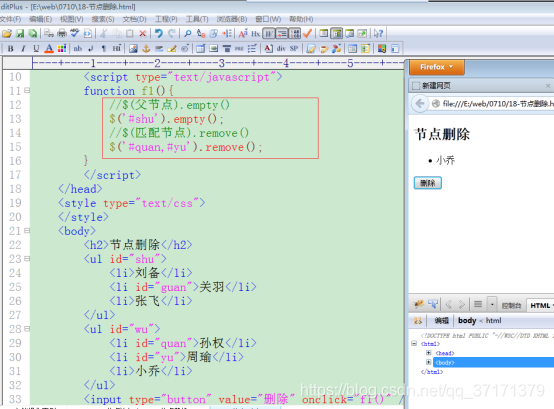Open the 搜索(S) menu
Viewport: 554px width, 409px height.
point(103,19)
